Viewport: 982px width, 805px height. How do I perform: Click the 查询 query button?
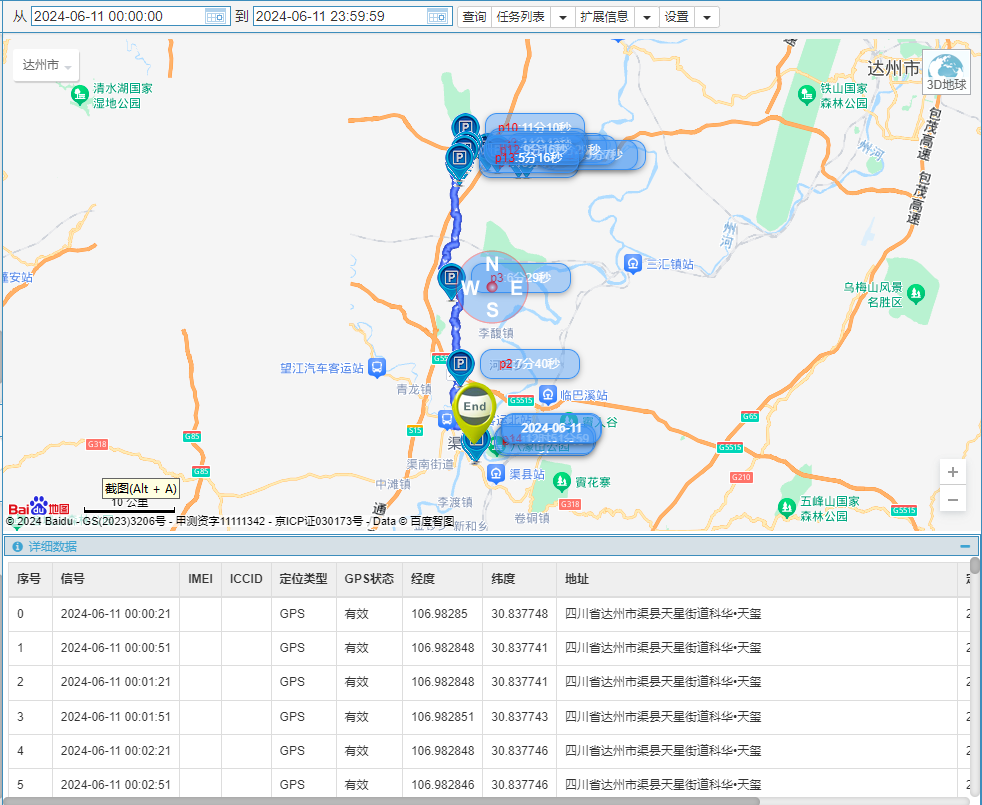(x=475, y=17)
